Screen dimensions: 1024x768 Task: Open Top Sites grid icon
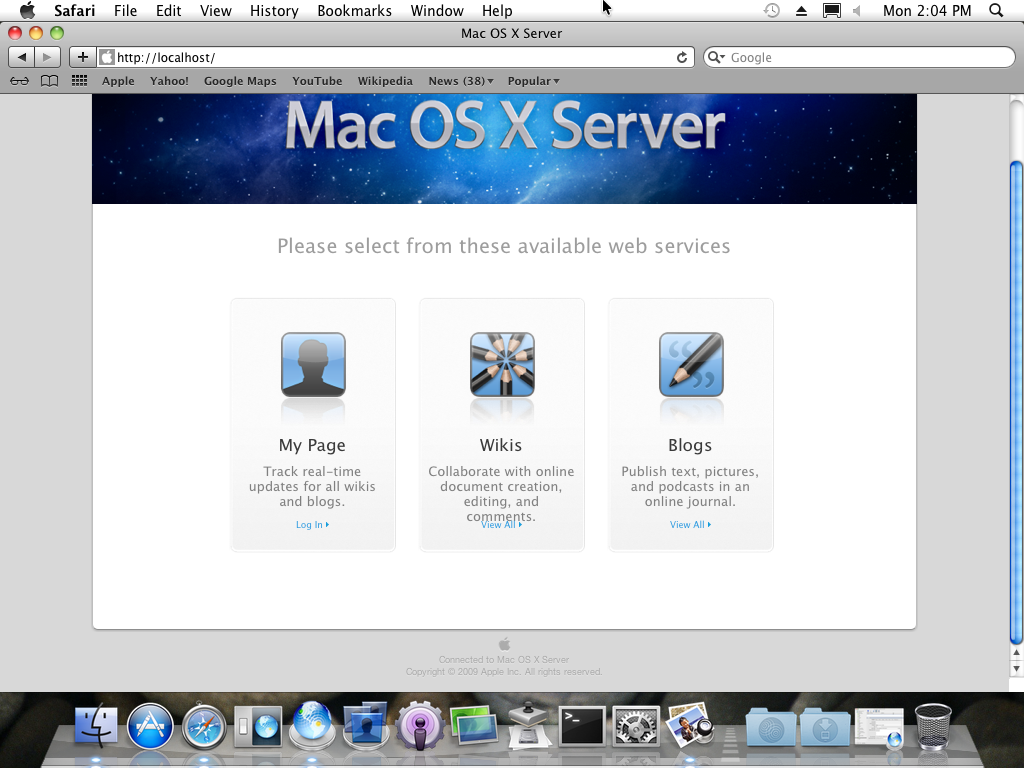pyautogui.click(x=80, y=81)
